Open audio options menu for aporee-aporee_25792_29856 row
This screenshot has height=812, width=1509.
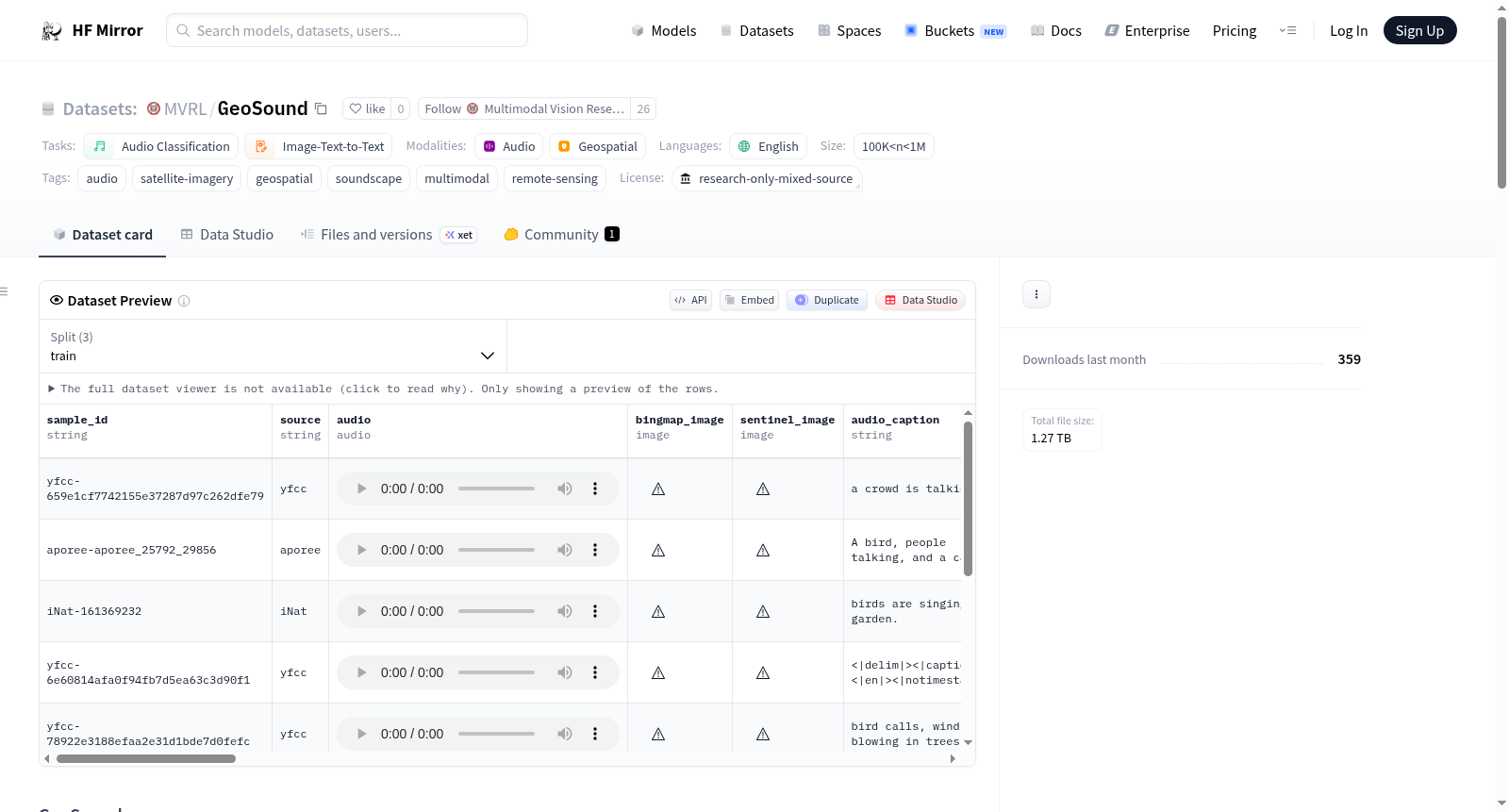pyautogui.click(x=595, y=550)
